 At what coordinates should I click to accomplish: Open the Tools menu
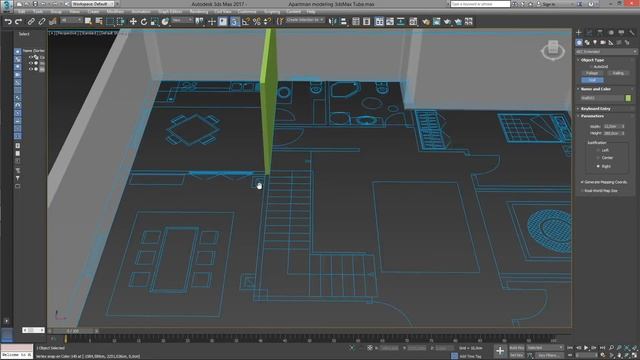pos(38,12)
